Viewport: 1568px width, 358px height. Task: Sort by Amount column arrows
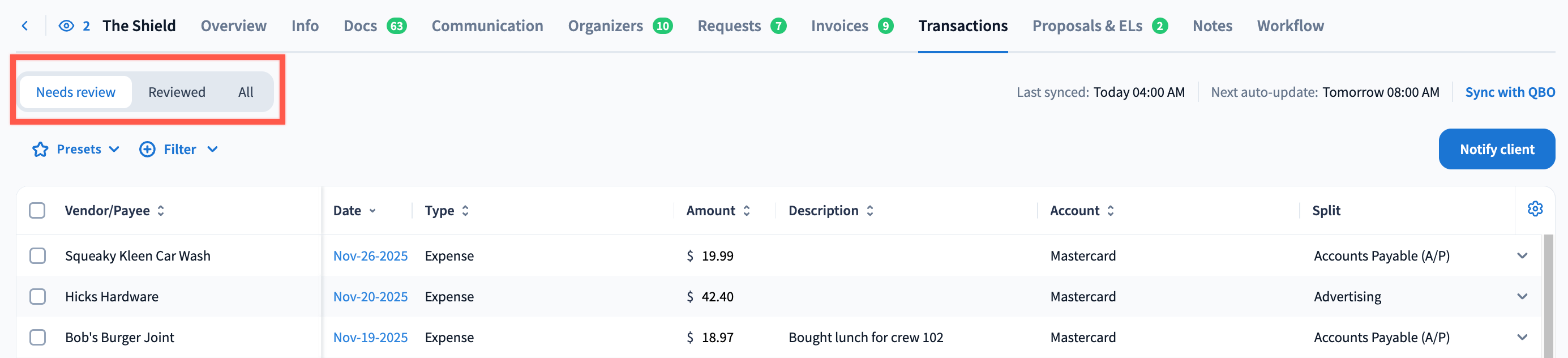tap(747, 211)
